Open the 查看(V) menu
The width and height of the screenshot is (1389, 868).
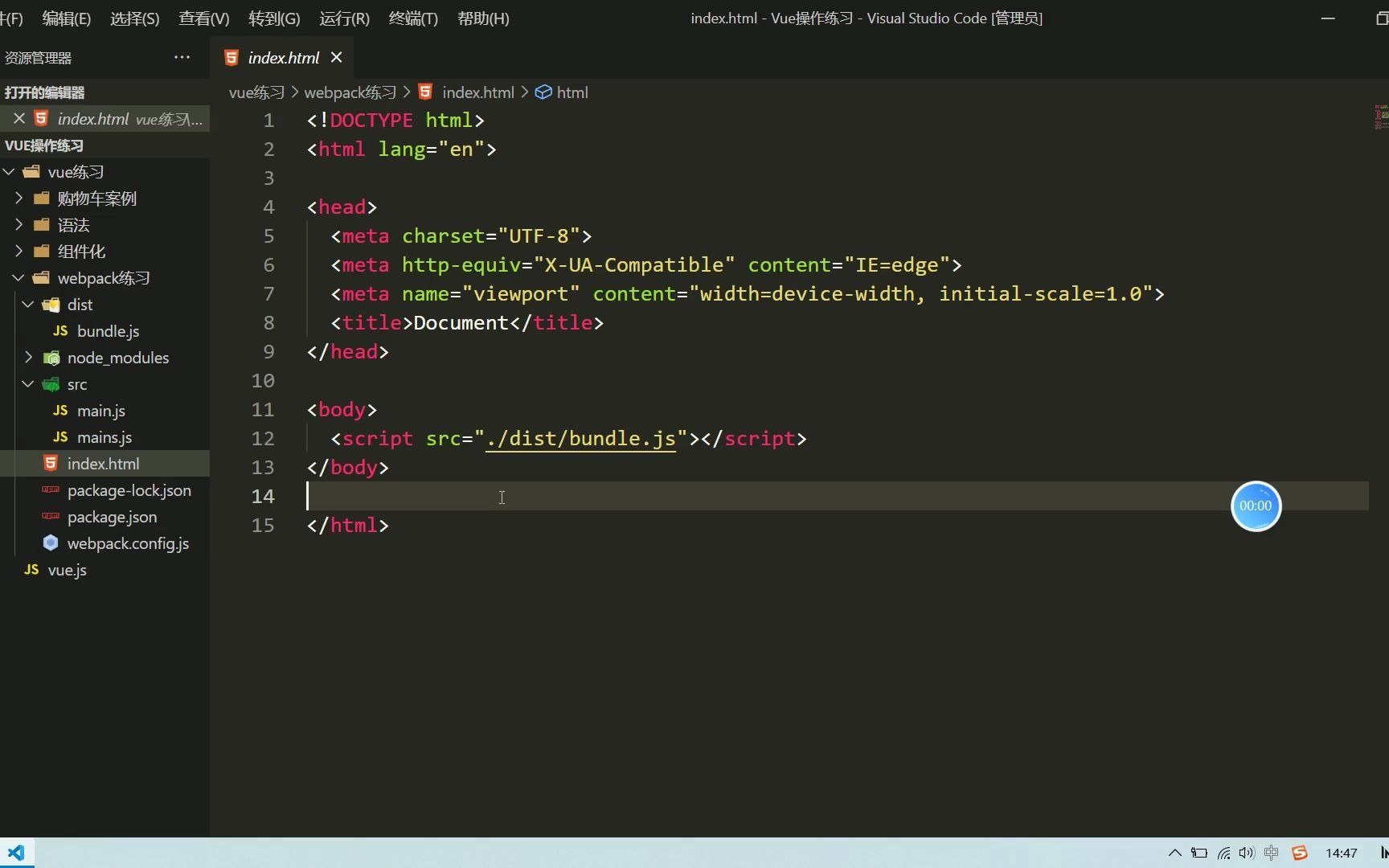[x=203, y=18]
